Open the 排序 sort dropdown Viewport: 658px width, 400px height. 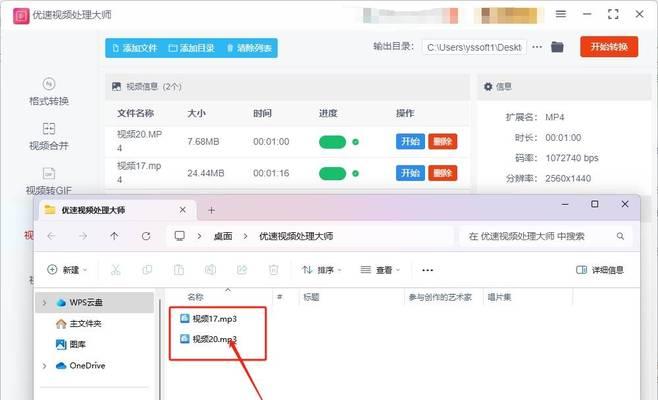tap(322, 270)
